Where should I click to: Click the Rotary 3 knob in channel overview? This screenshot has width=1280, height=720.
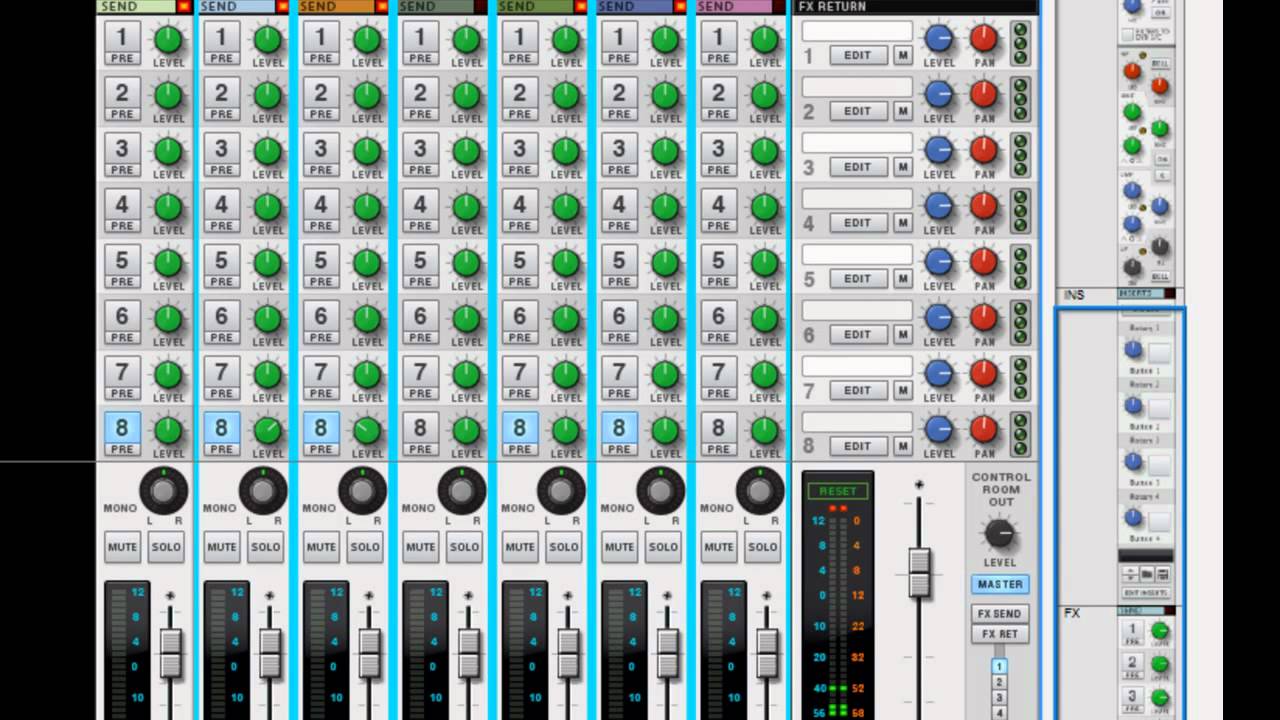click(1133, 461)
